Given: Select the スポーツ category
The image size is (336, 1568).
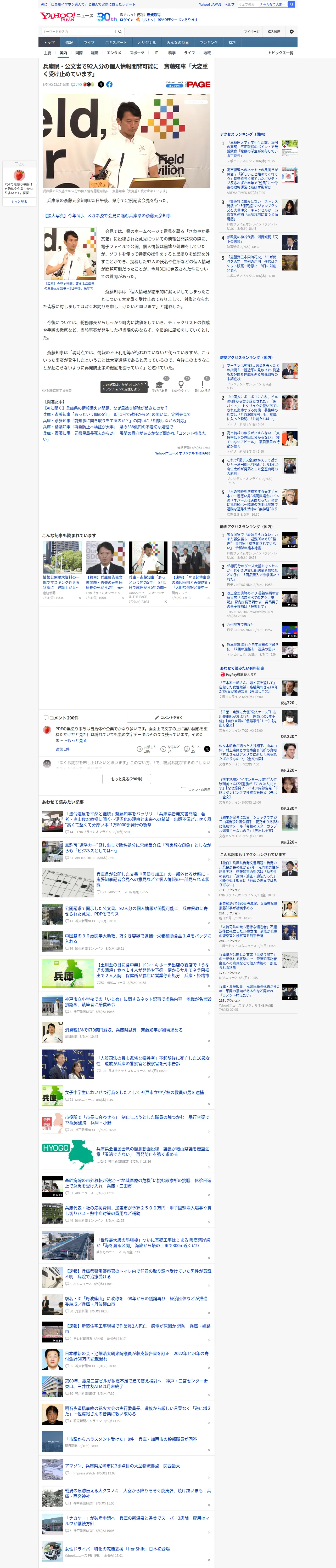Looking at the screenshot, I should click(x=137, y=53).
